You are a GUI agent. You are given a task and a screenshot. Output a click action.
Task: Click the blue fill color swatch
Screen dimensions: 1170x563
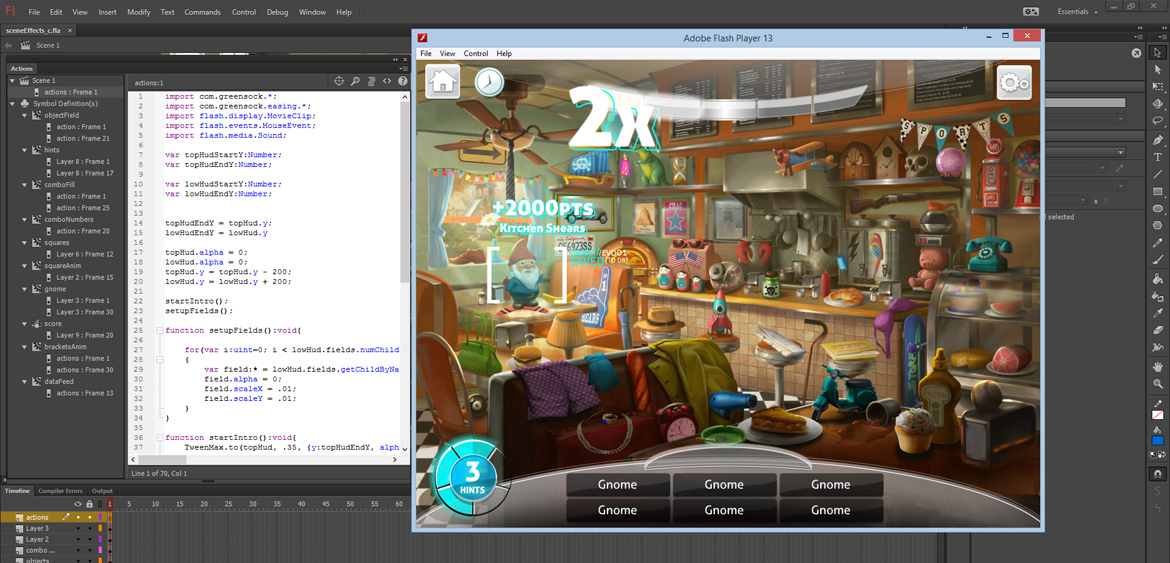(1158, 440)
